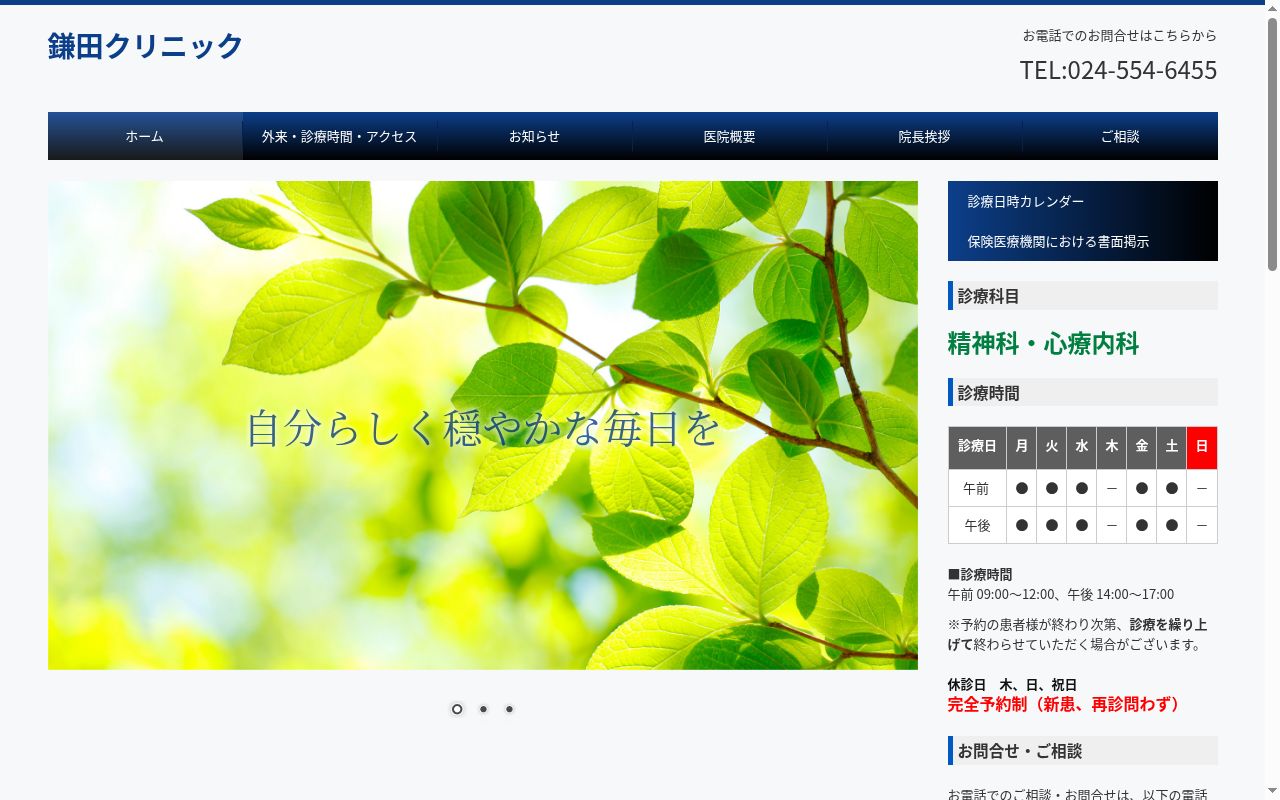Click the 診療時間 section heading above the table

pos(1083,393)
